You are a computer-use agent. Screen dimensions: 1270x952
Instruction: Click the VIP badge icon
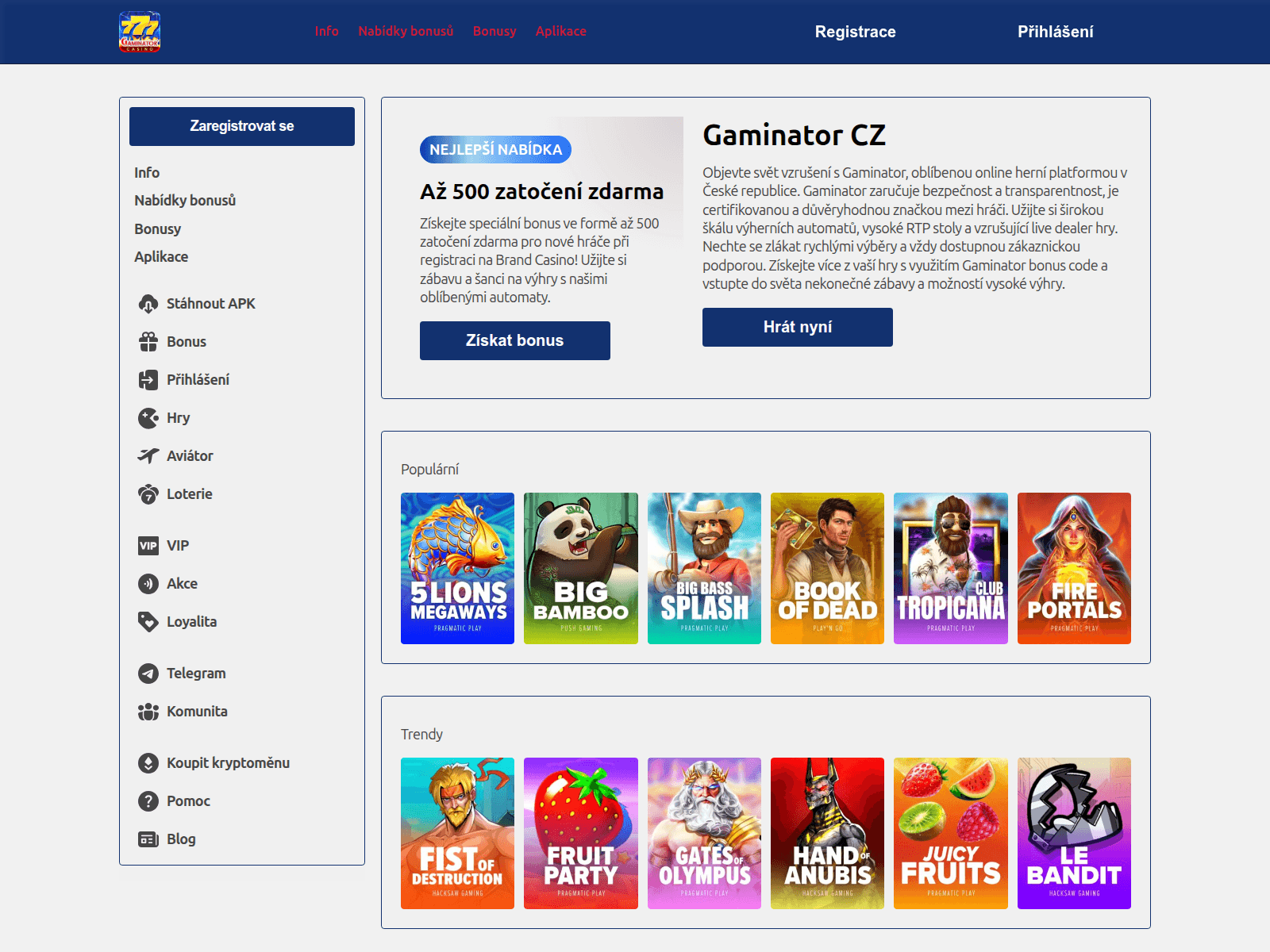pos(148,546)
